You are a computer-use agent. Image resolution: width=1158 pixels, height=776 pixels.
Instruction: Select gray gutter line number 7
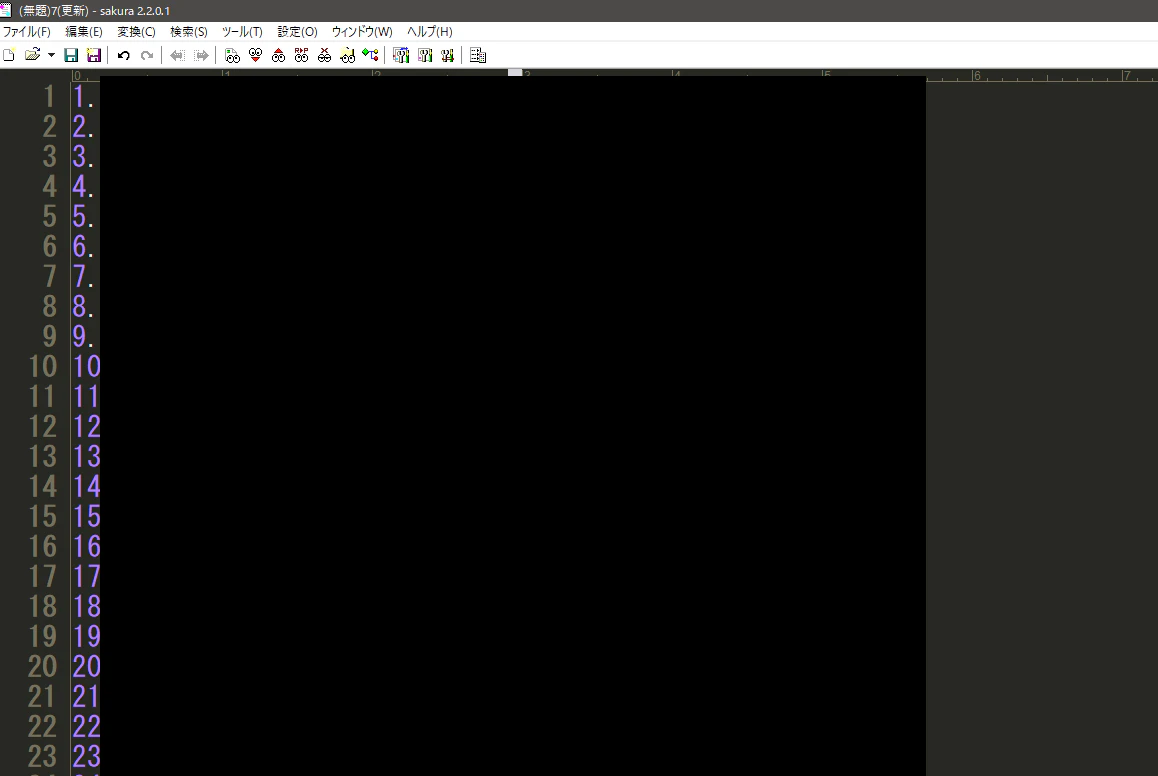pyautogui.click(x=49, y=277)
